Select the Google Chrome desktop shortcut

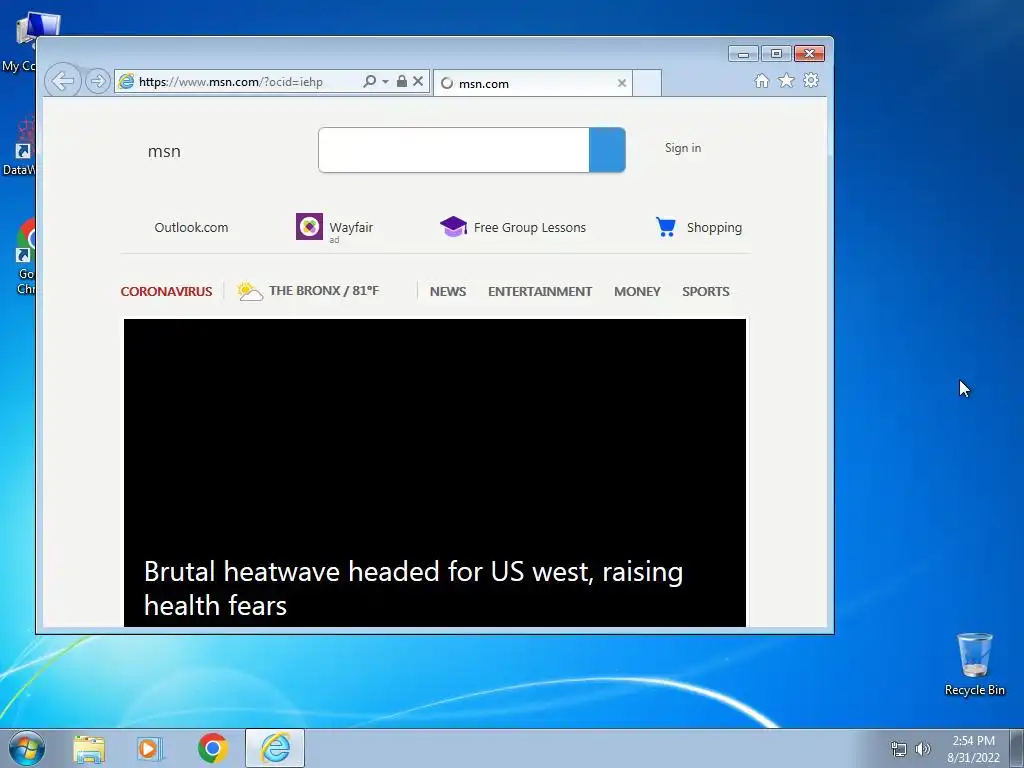point(24,256)
